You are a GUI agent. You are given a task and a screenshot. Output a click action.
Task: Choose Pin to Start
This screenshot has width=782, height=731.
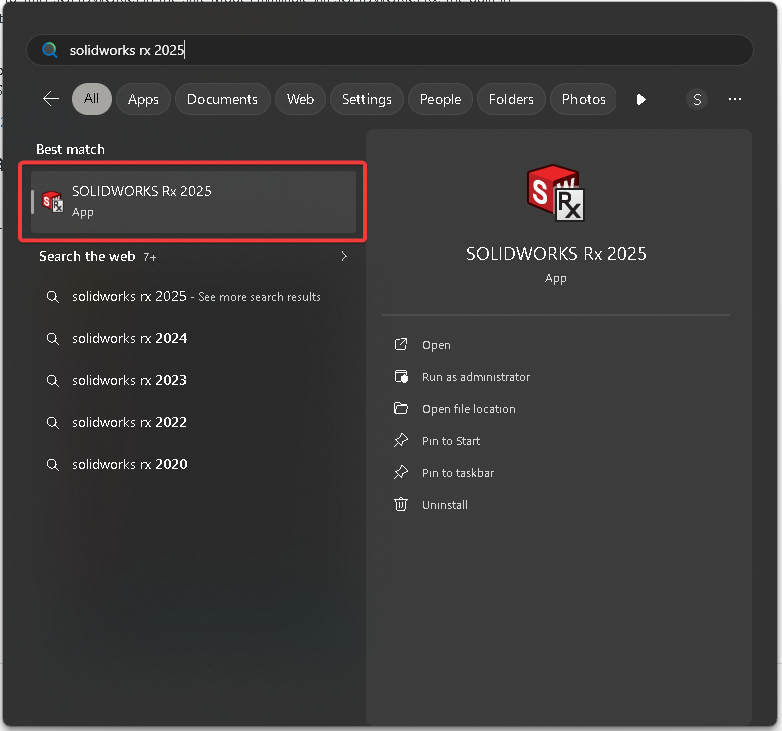451,441
